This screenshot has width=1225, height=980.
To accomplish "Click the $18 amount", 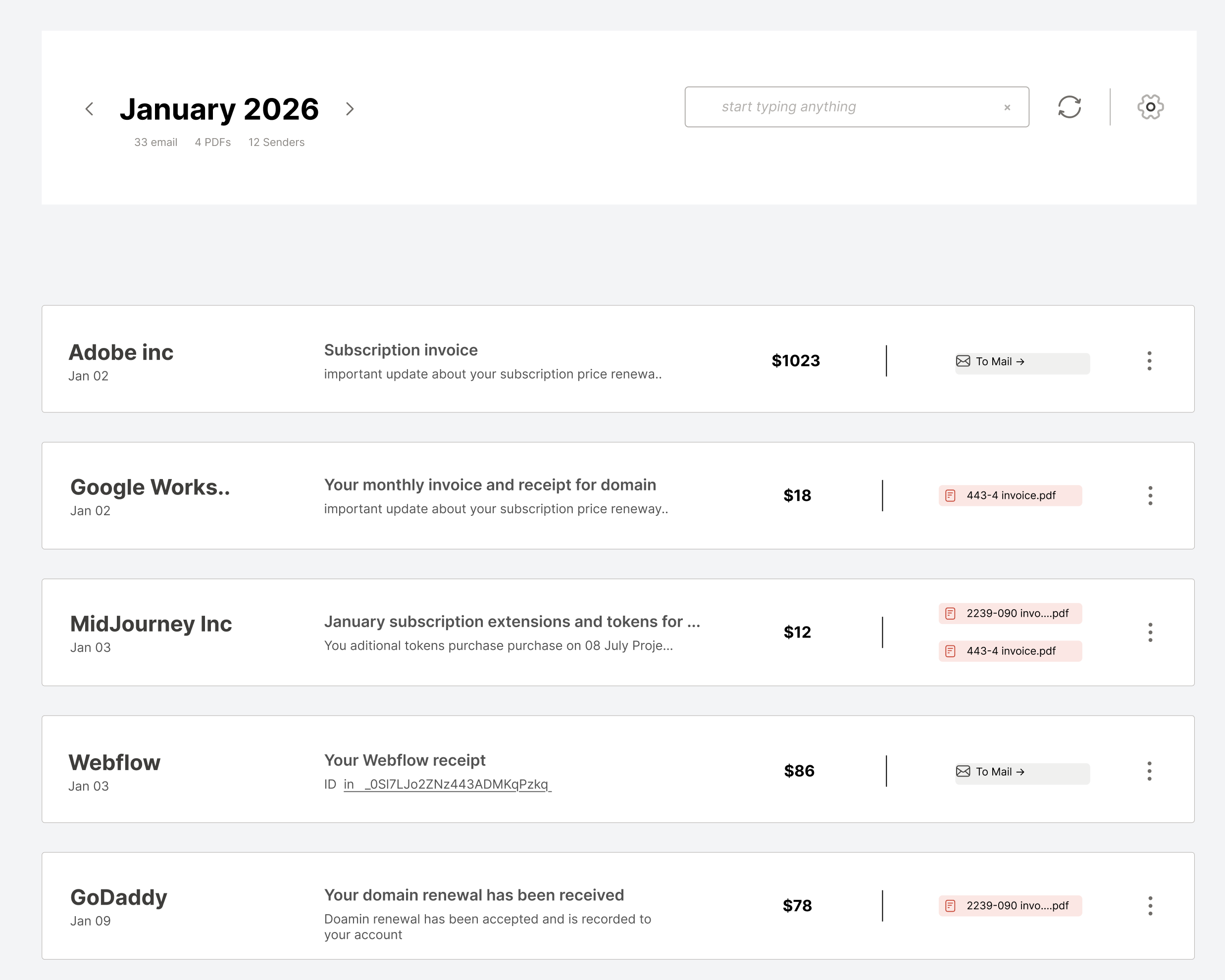I will [797, 495].
